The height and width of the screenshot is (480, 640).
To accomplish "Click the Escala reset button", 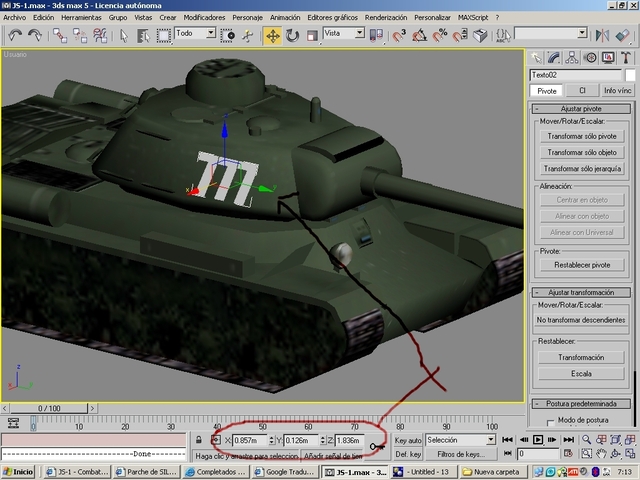I will click(x=581, y=373).
